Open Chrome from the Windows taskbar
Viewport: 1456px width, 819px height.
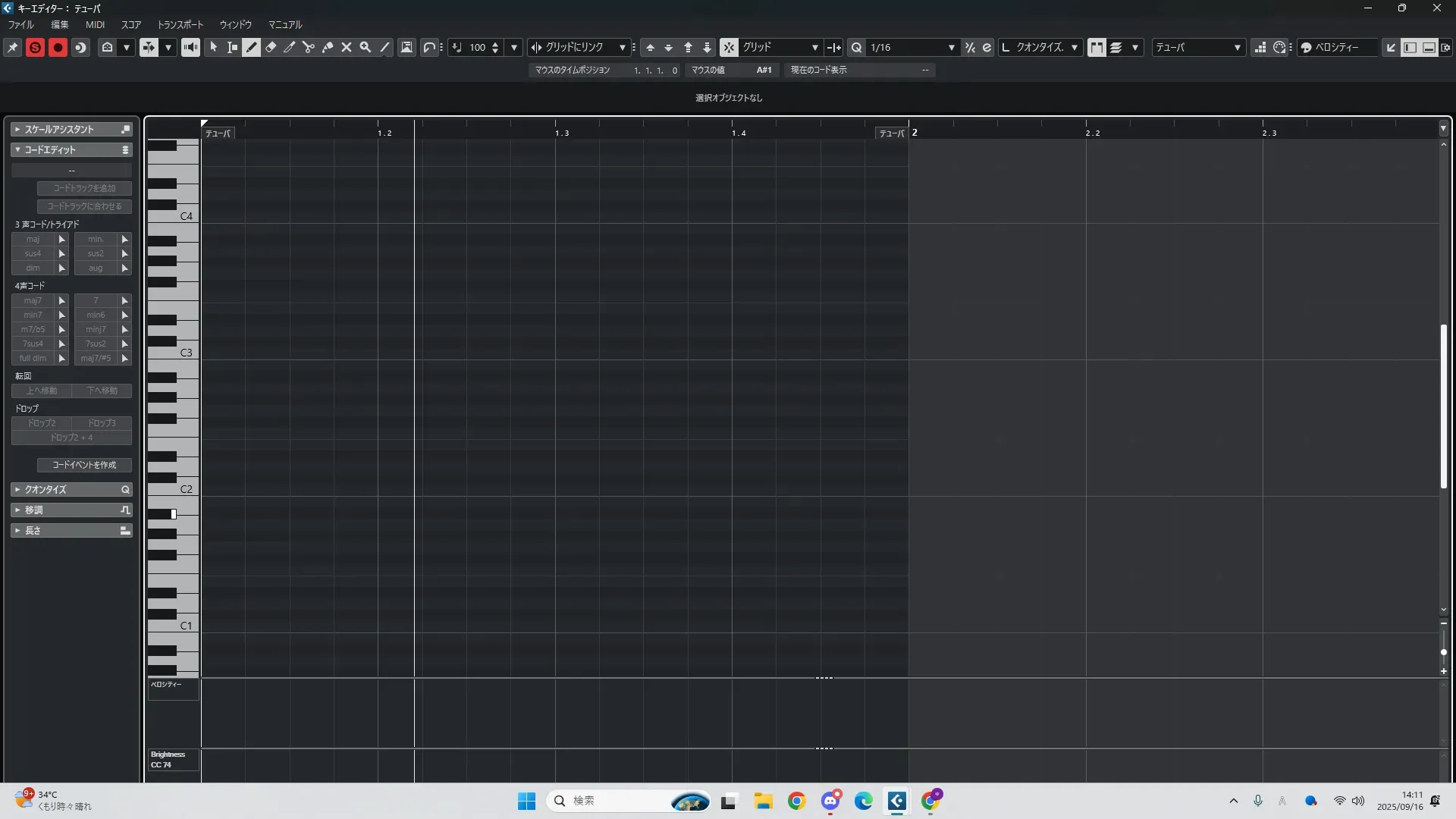tap(796, 801)
